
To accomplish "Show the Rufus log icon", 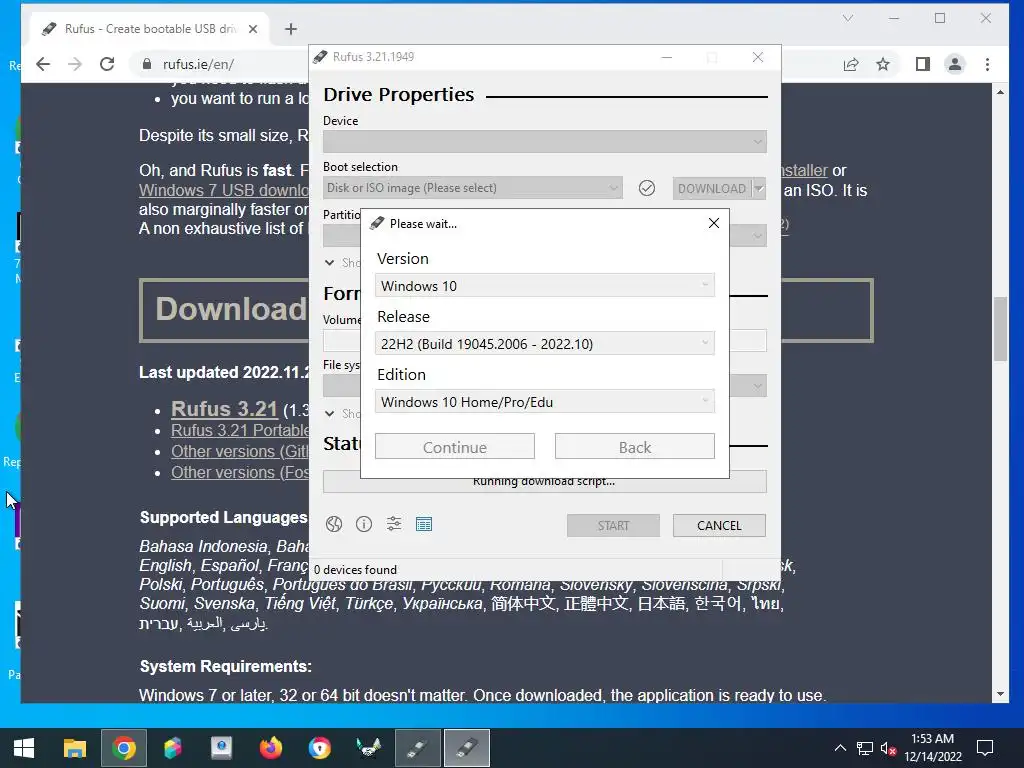I will (424, 524).
